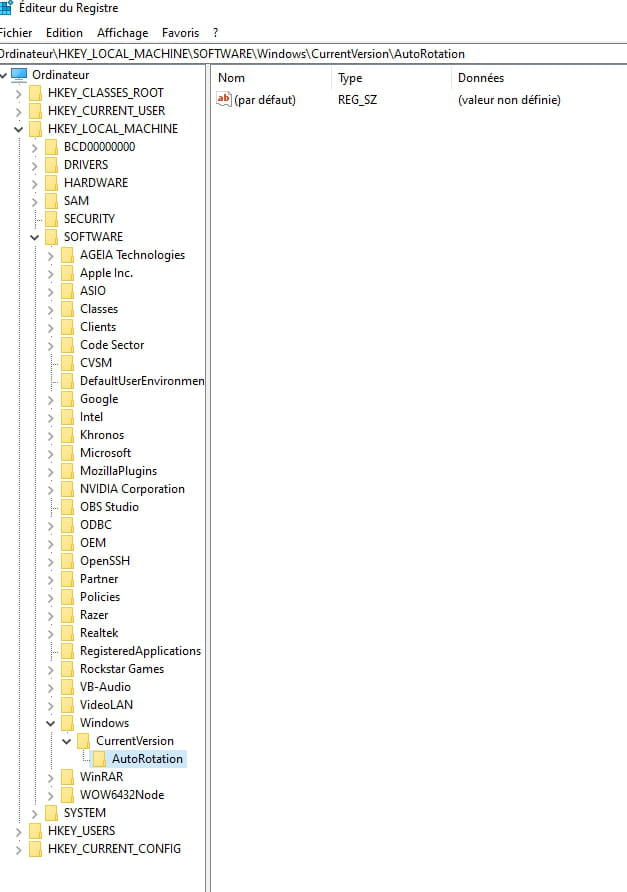The image size is (627, 892).
Task: Select the HKEY_CURRENT_CONFIG hive
Action: 114,849
